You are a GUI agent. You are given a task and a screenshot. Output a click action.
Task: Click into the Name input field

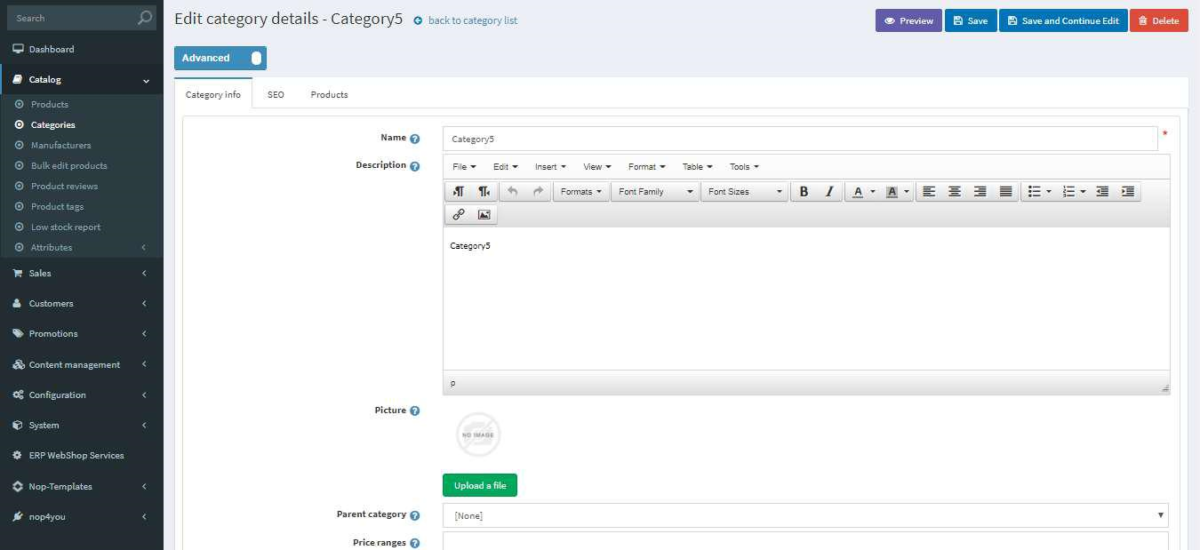coord(800,139)
